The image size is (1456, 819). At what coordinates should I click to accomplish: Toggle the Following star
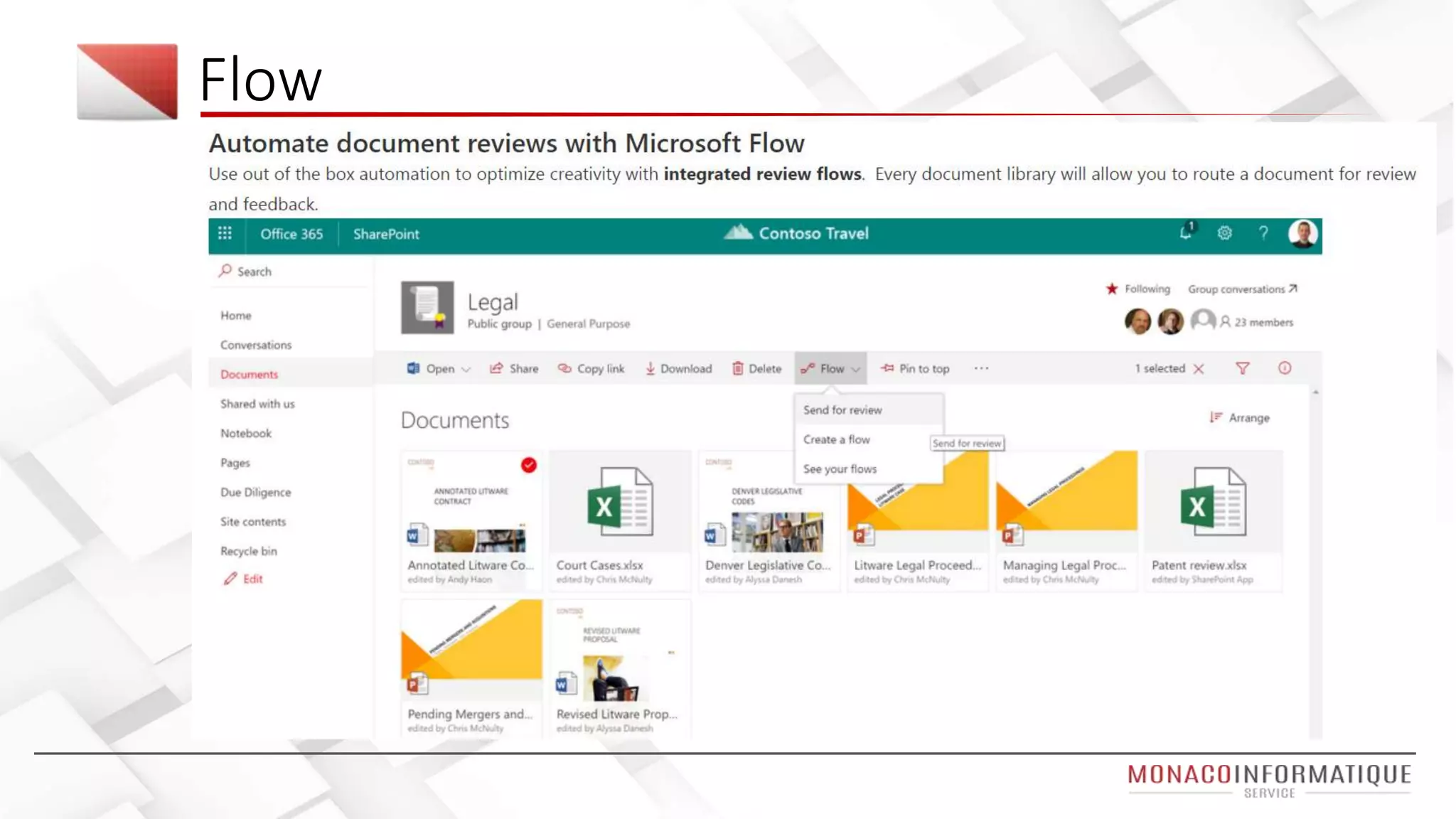tap(1112, 289)
